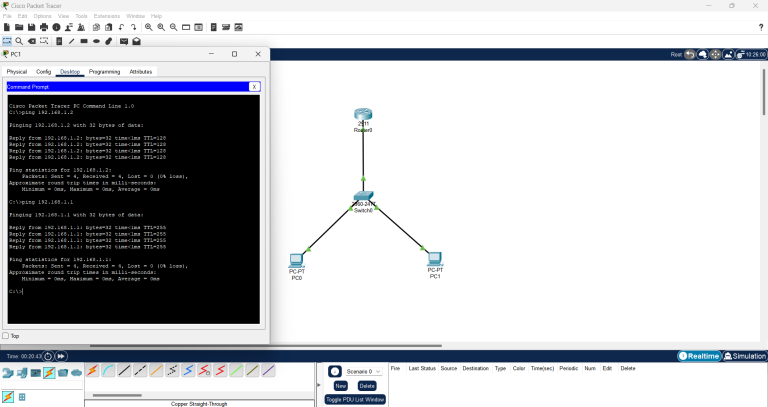Click New scenario button

tap(340, 386)
